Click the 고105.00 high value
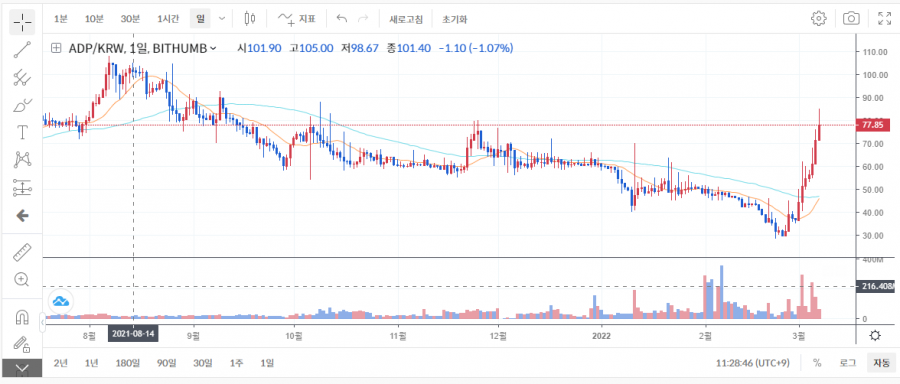 pos(311,48)
